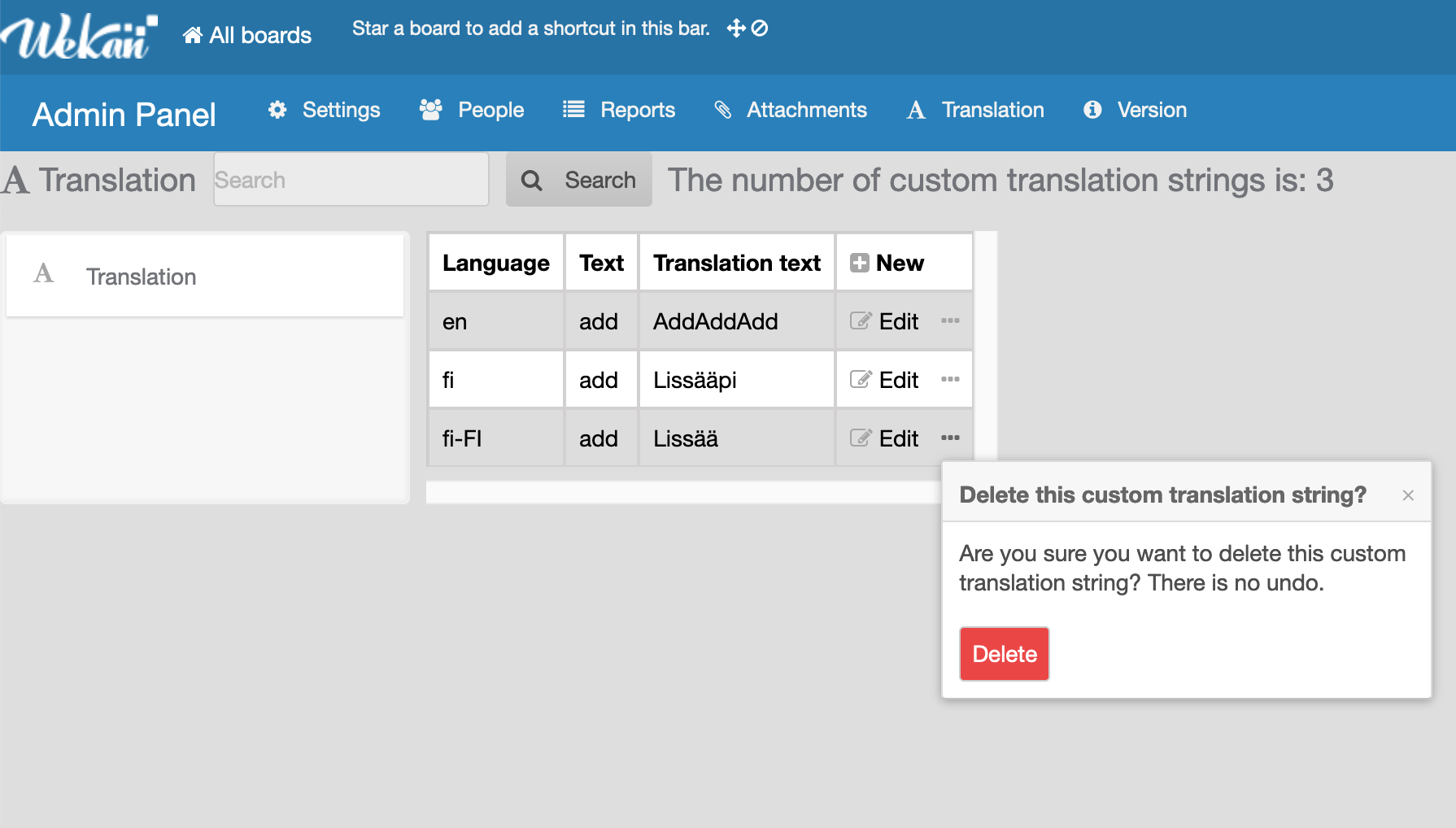This screenshot has width=1456, height=828.
Task: Open more options for the fi-FI row
Action: pyautogui.click(x=950, y=438)
